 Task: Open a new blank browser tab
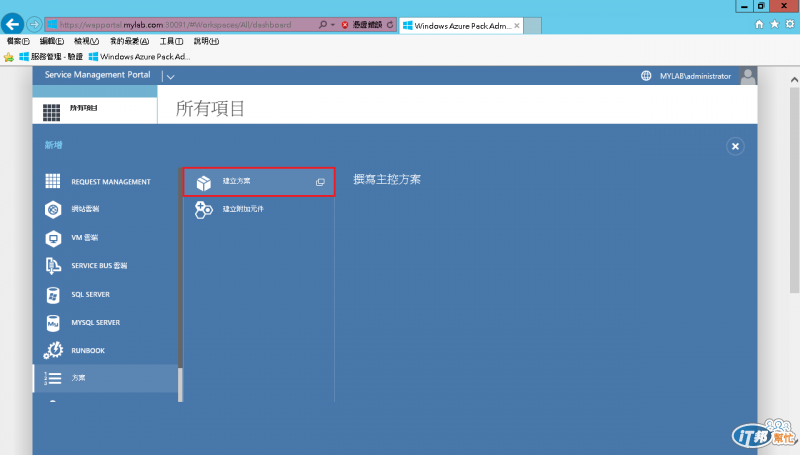click(x=532, y=26)
